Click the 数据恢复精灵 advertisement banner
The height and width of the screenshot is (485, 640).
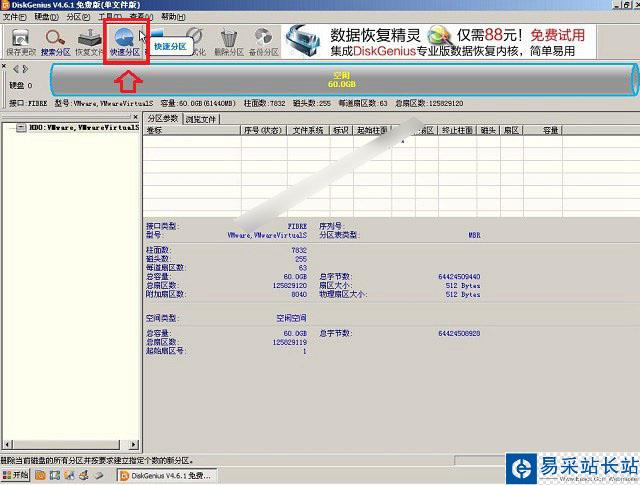tap(439, 42)
